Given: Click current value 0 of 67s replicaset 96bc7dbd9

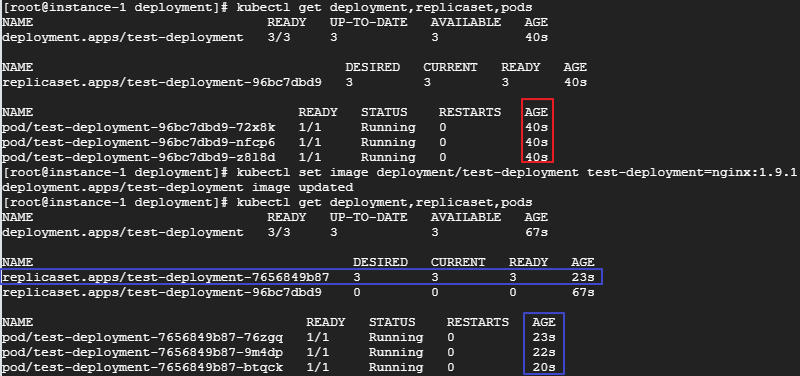Looking at the screenshot, I should click(435, 292).
